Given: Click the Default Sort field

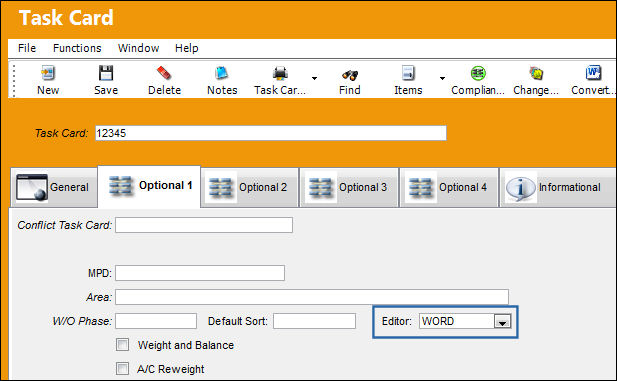Looking at the screenshot, I should pos(314,321).
